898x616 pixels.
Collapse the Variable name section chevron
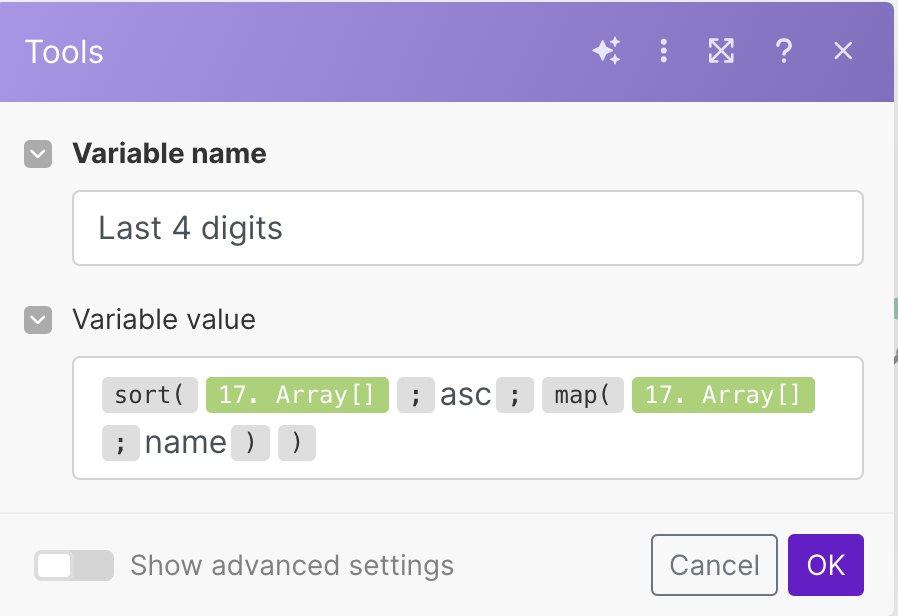38,154
